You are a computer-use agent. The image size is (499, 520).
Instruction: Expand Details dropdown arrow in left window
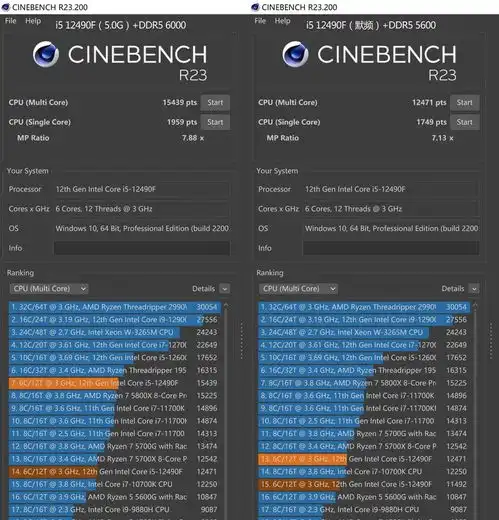(x=225, y=289)
